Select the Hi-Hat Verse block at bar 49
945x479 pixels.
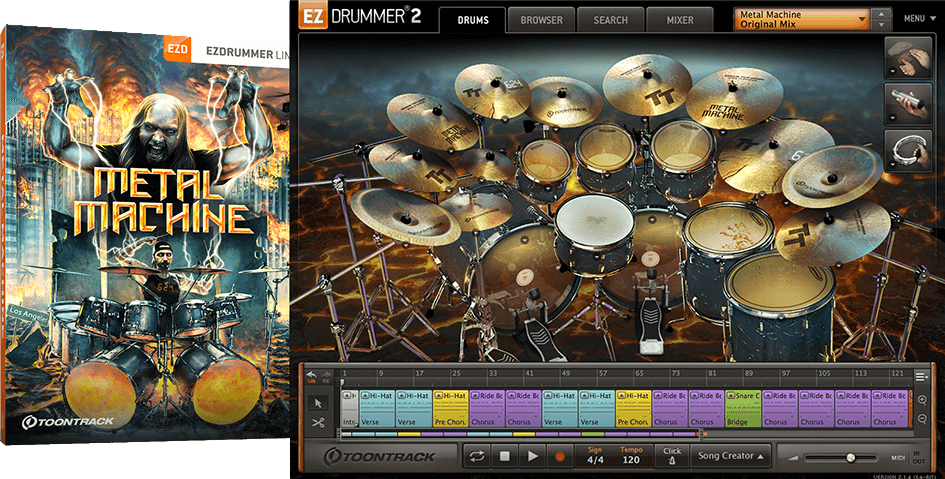[560, 409]
